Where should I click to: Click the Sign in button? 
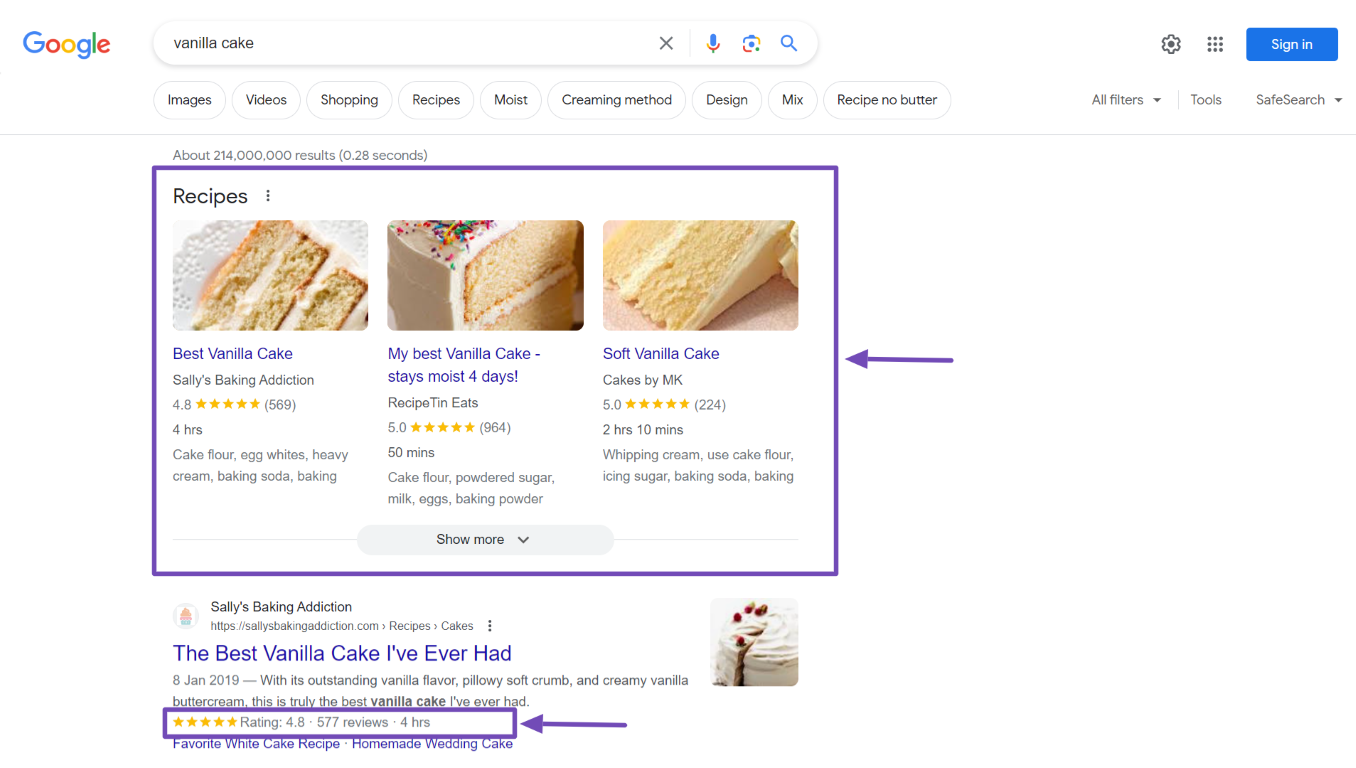tap(1291, 44)
